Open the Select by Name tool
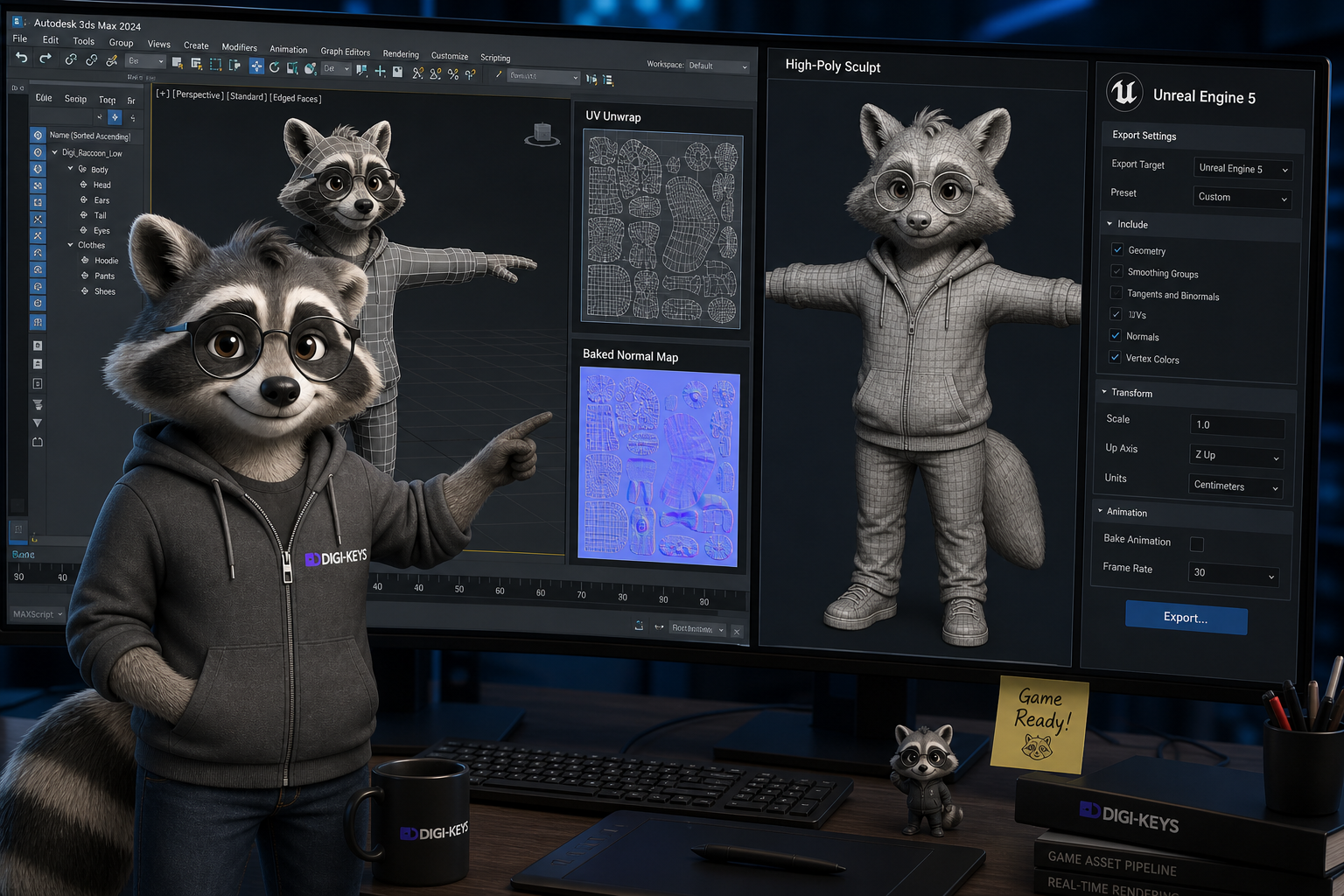This screenshot has height=896, width=1344. 197,63
